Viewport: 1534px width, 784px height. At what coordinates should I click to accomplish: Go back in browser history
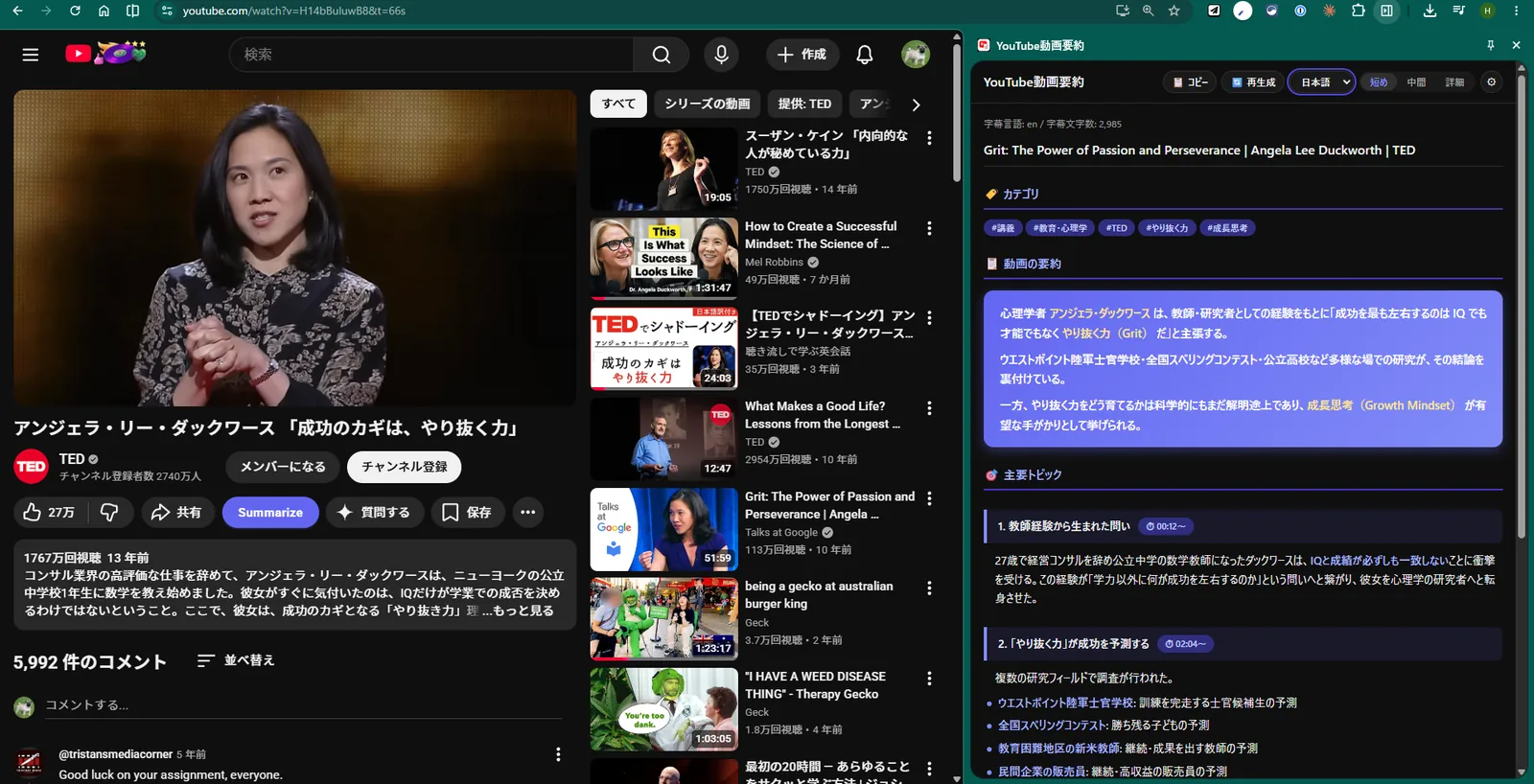coord(17,11)
